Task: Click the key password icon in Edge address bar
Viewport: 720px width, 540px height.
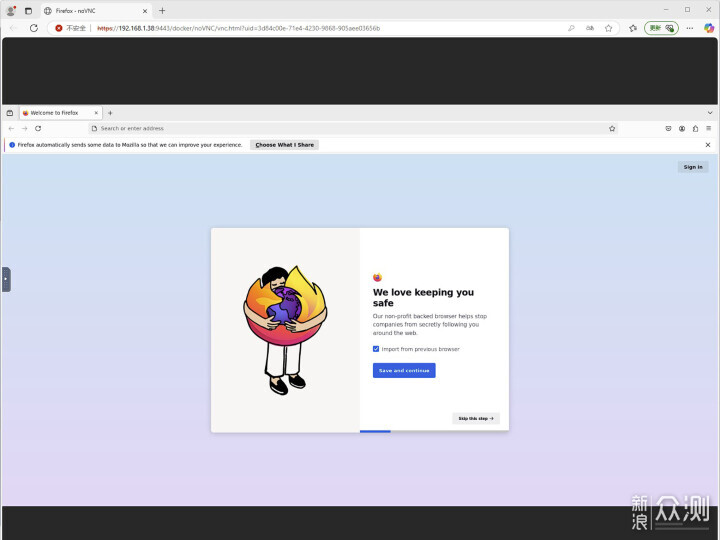Action: tap(571, 28)
